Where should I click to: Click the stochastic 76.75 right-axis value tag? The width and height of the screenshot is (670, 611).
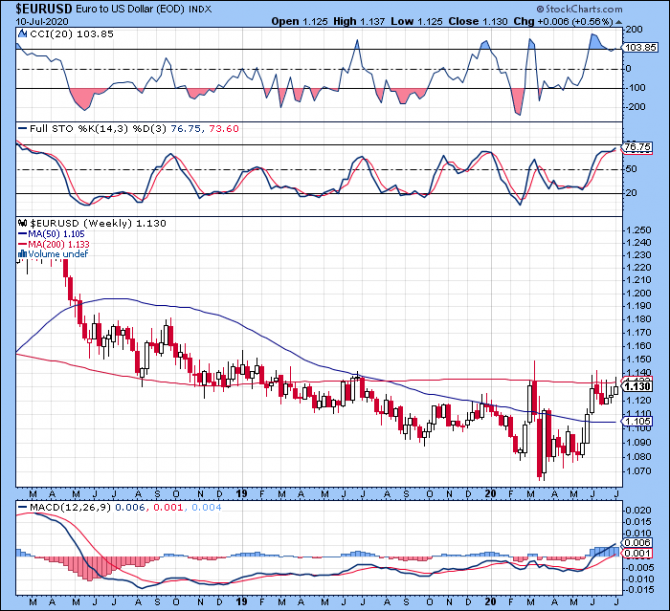pos(636,148)
